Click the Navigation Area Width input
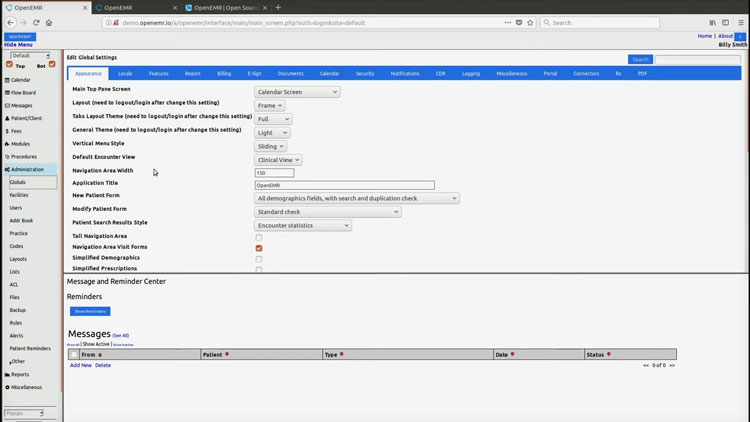 point(274,172)
